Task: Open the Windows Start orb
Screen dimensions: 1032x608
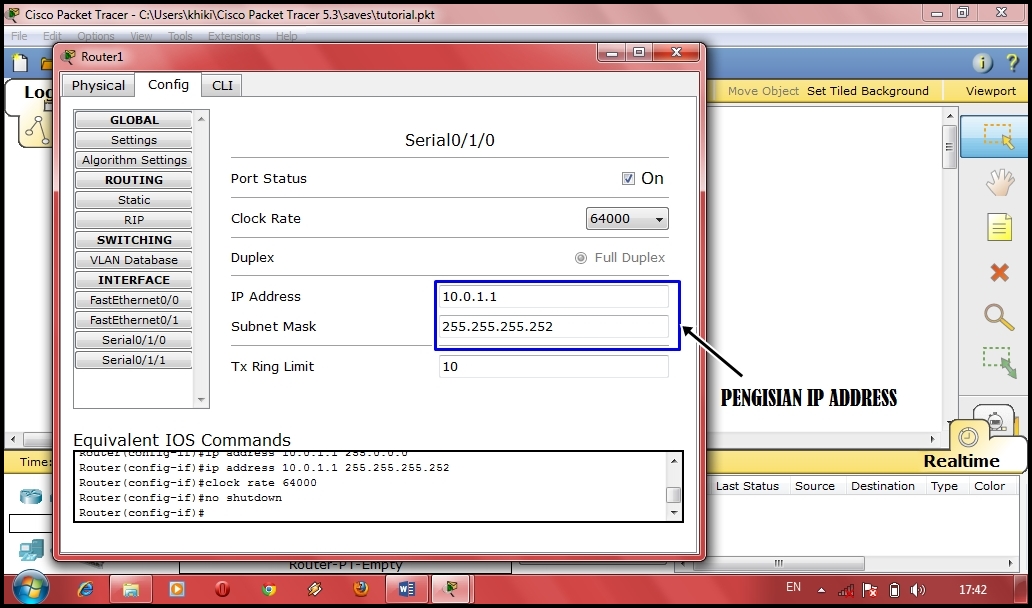Action: (x=30, y=588)
